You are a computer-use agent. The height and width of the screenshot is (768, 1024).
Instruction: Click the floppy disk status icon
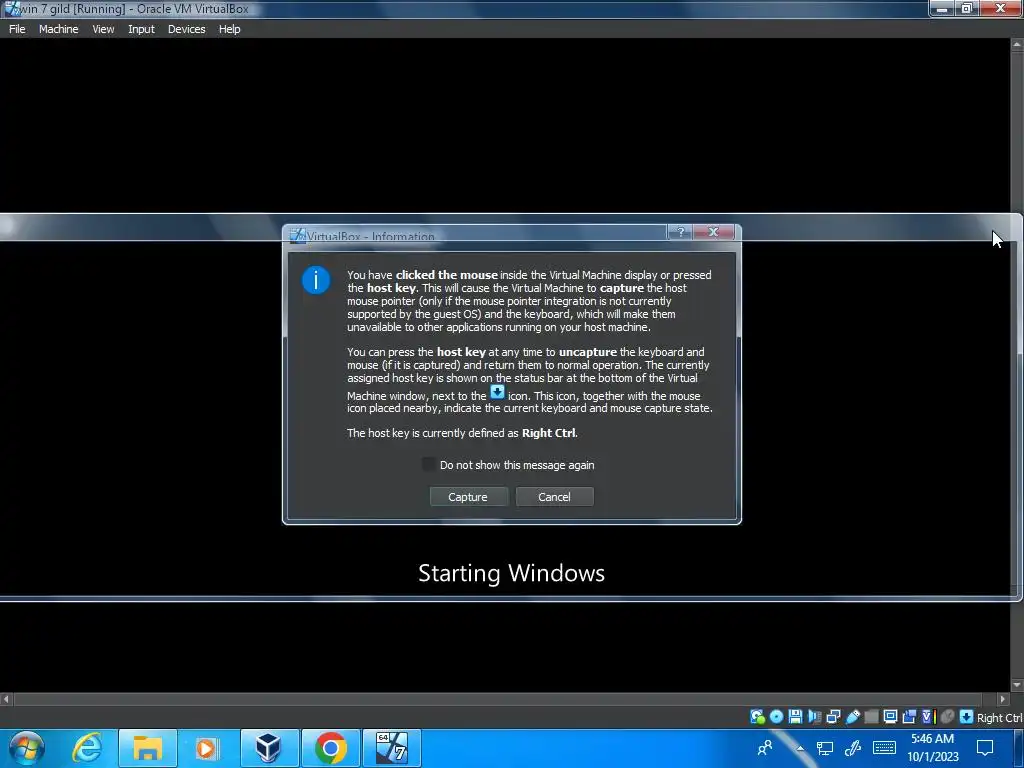pos(795,716)
